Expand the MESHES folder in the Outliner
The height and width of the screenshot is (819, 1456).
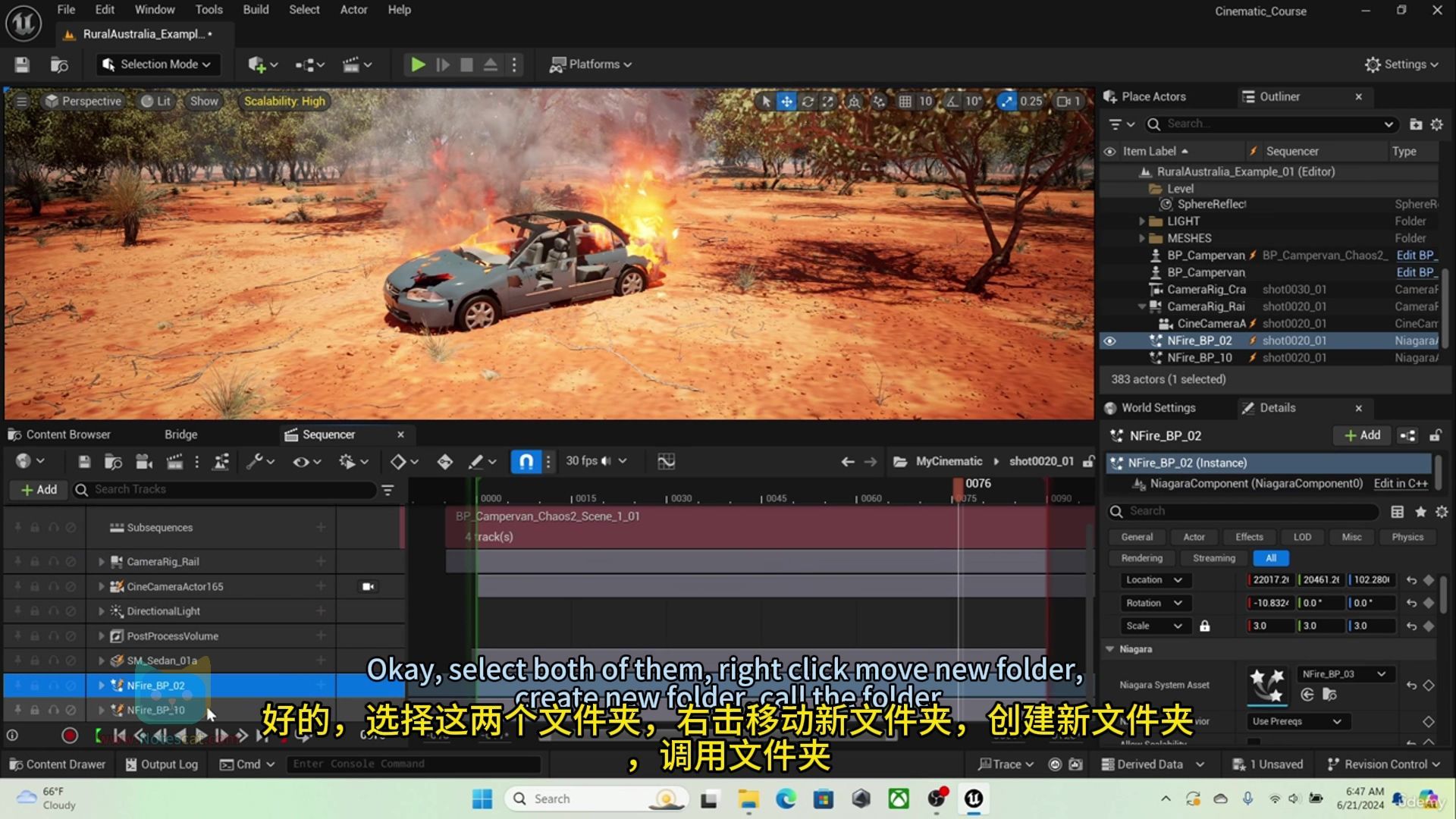(1142, 238)
